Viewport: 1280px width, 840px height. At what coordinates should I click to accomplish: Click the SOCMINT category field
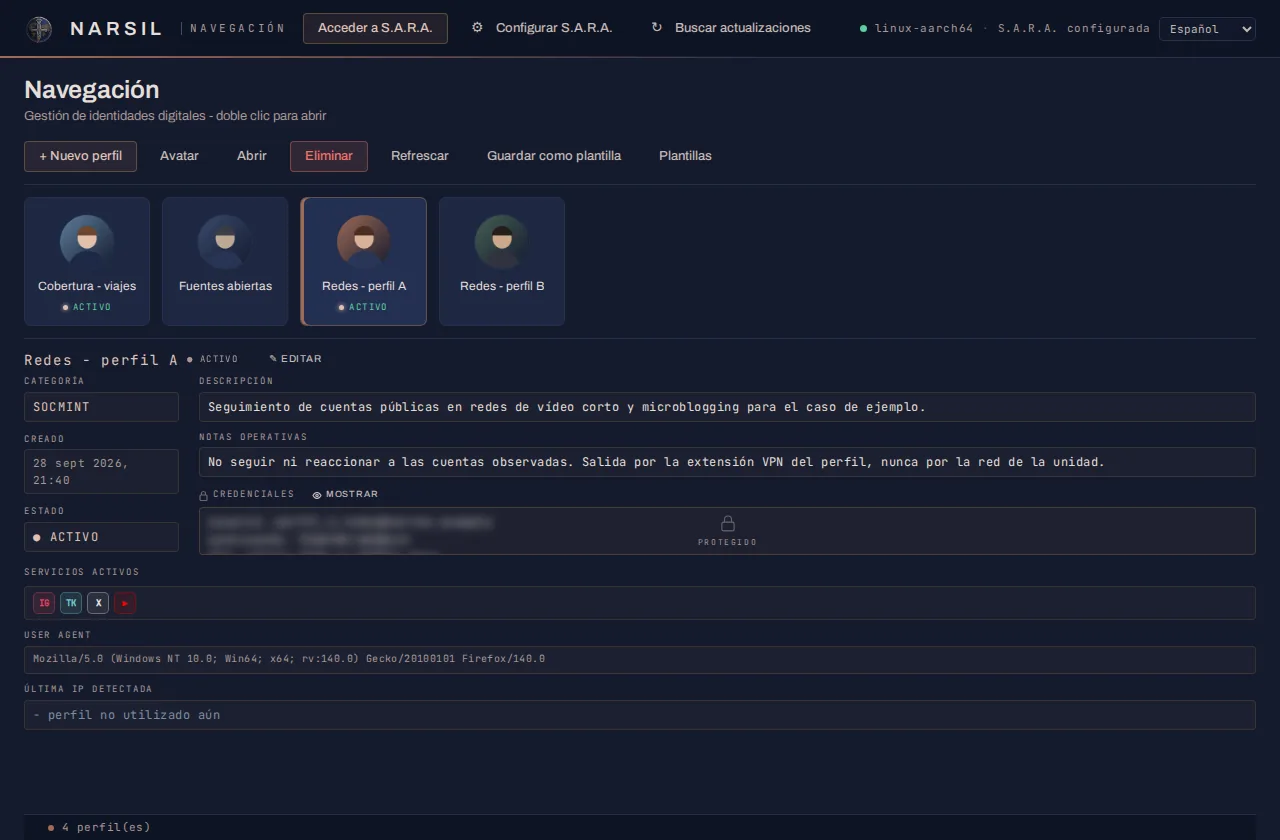click(x=101, y=407)
